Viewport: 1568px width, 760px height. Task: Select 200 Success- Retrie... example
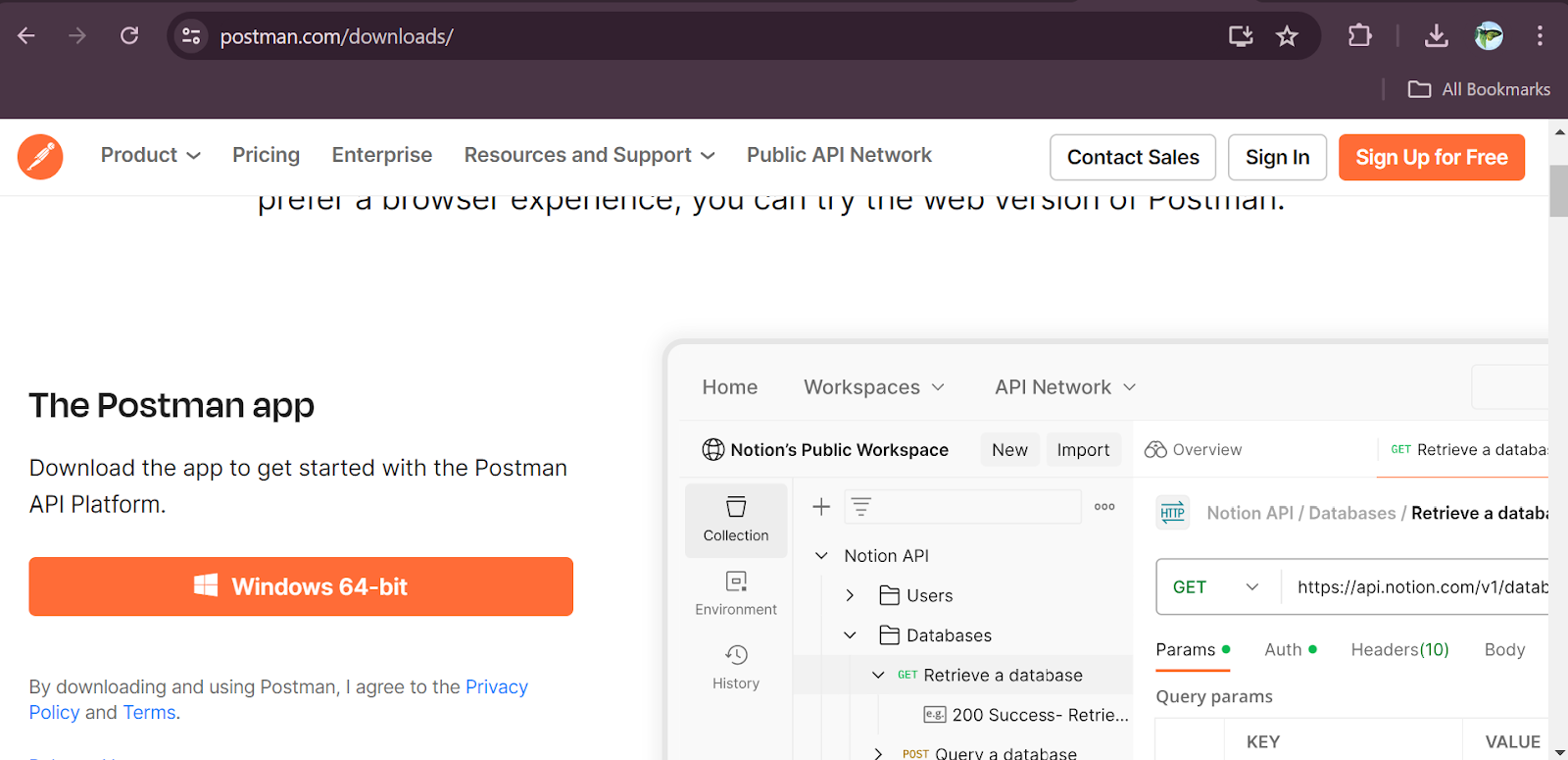1026,715
